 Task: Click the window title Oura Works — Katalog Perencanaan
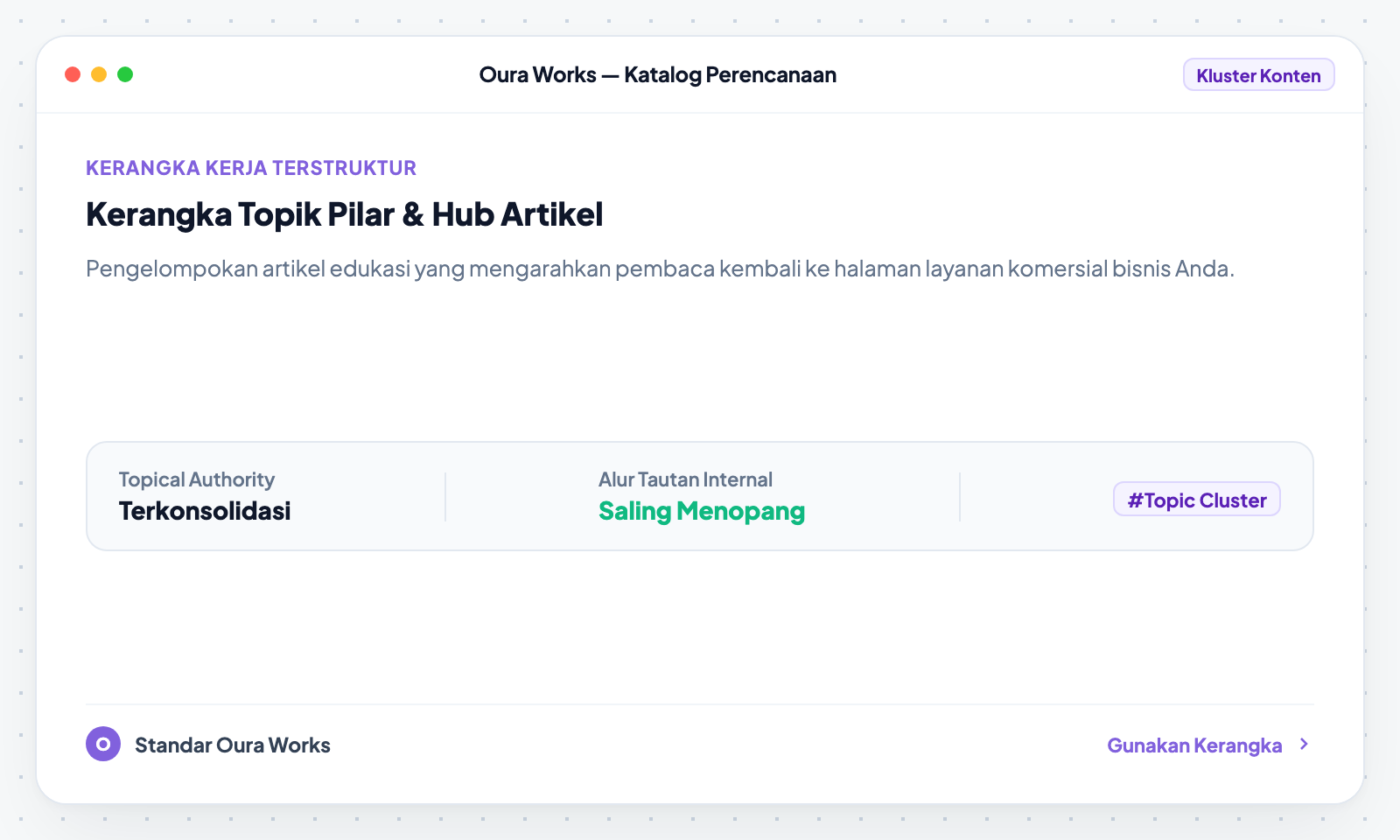pos(658,75)
